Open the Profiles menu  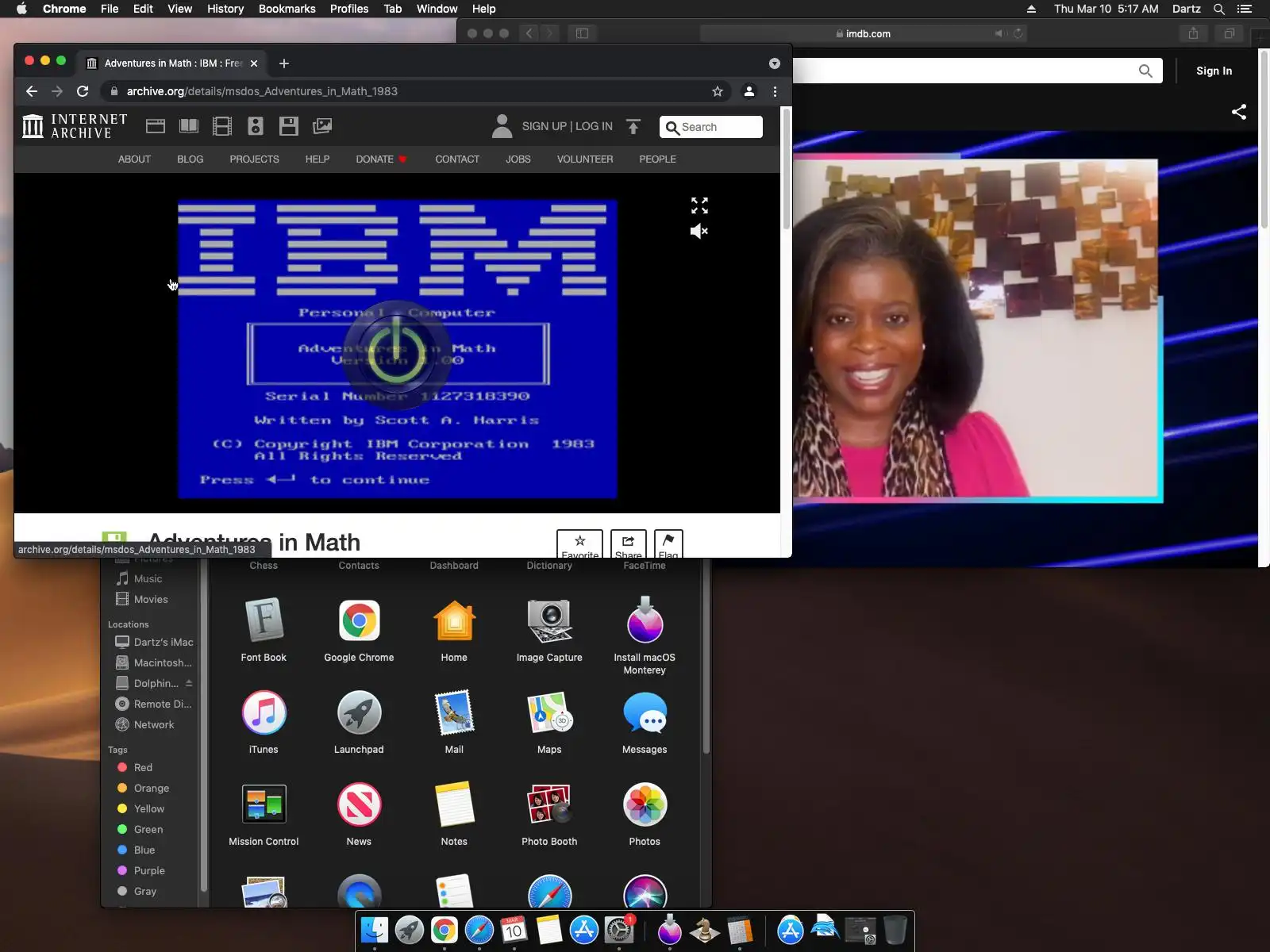click(349, 9)
